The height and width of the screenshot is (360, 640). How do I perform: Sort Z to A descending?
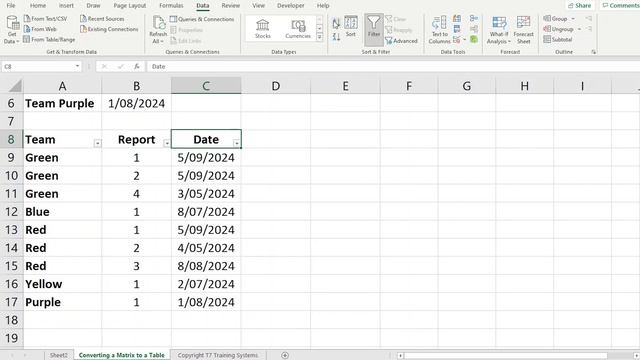pyautogui.click(x=336, y=37)
